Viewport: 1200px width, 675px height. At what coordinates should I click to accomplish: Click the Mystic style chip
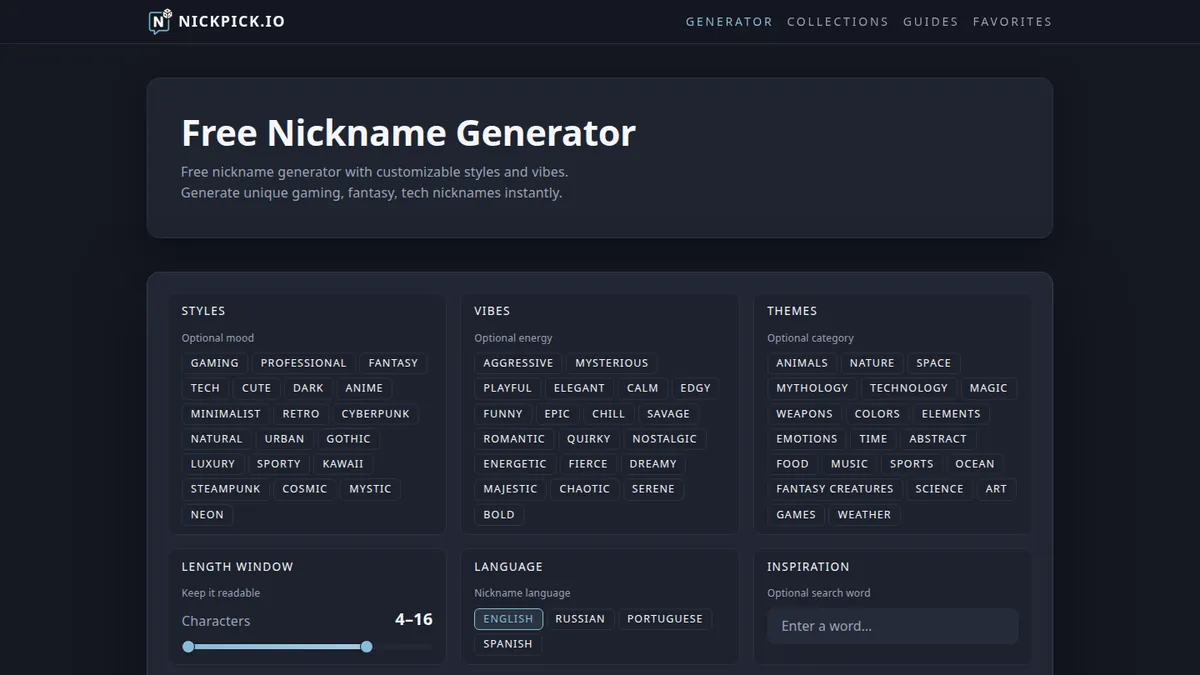click(x=370, y=489)
